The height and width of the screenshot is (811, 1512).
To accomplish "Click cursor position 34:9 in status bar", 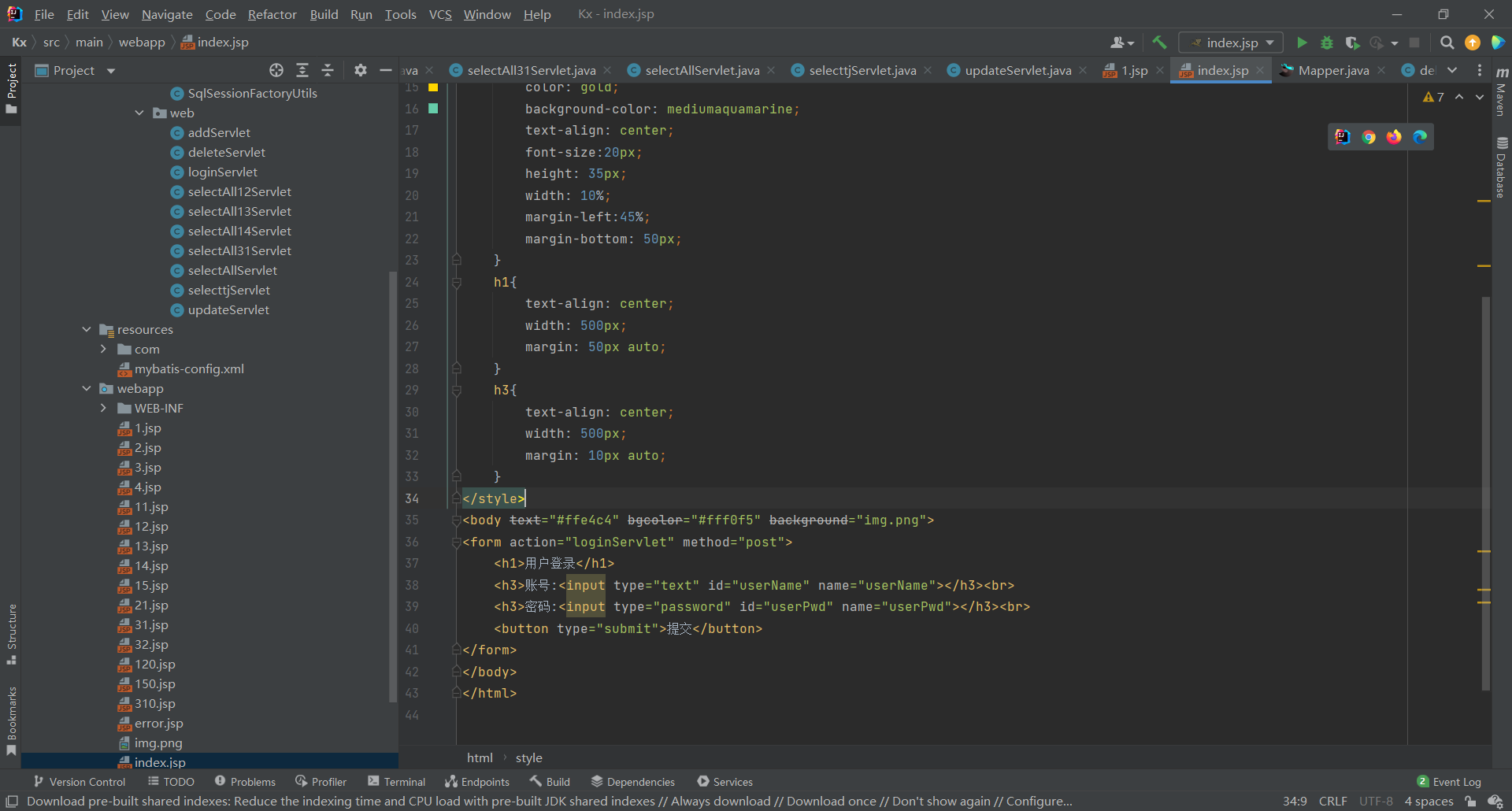I will click(1295, 802).
